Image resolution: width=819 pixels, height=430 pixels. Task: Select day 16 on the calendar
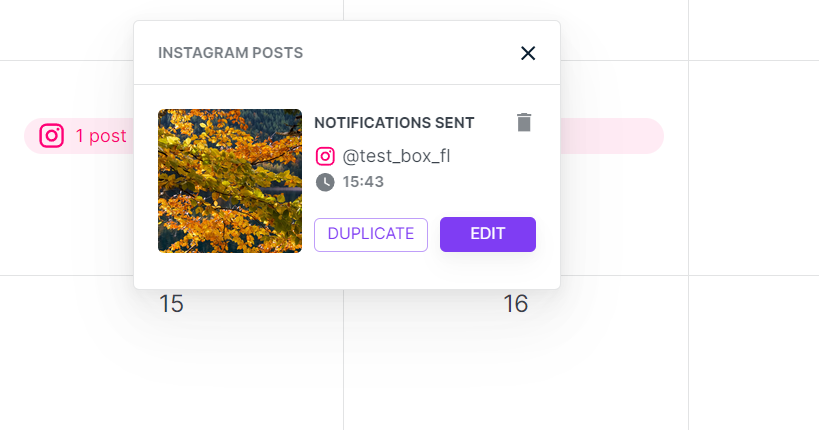(515, 304)
